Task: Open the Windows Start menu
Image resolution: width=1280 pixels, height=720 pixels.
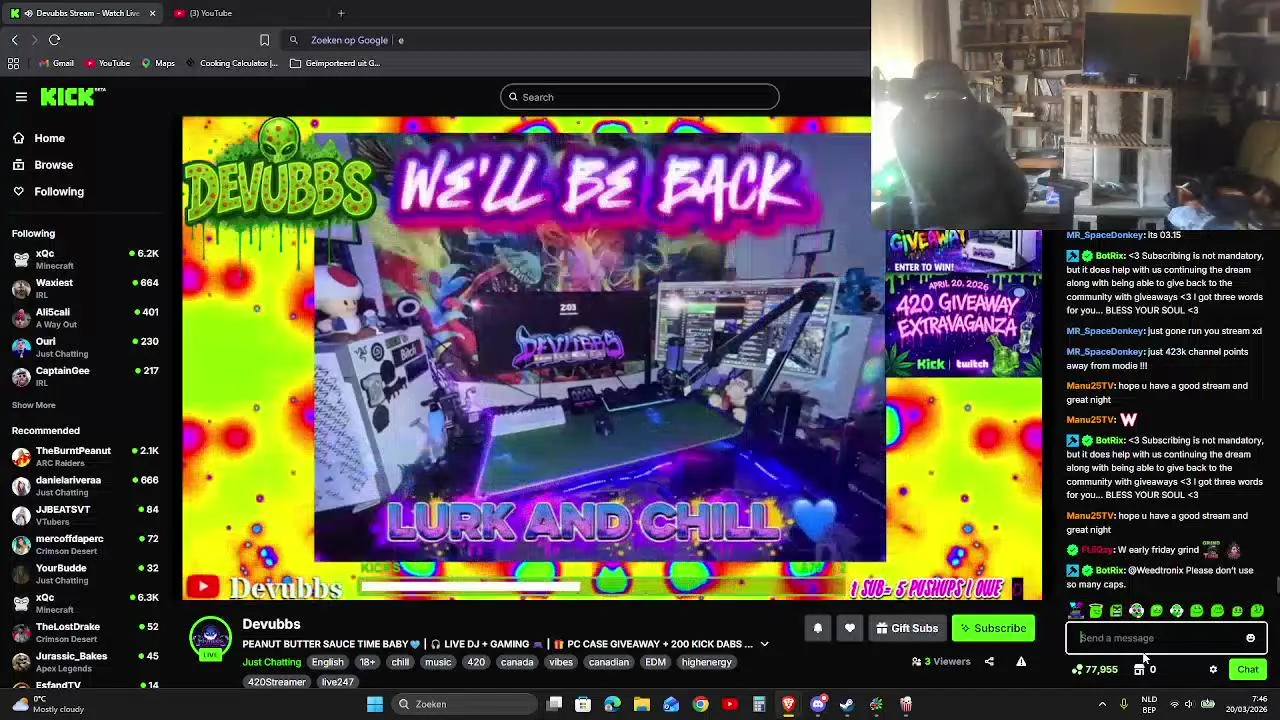Action: [x=375, y=704]
